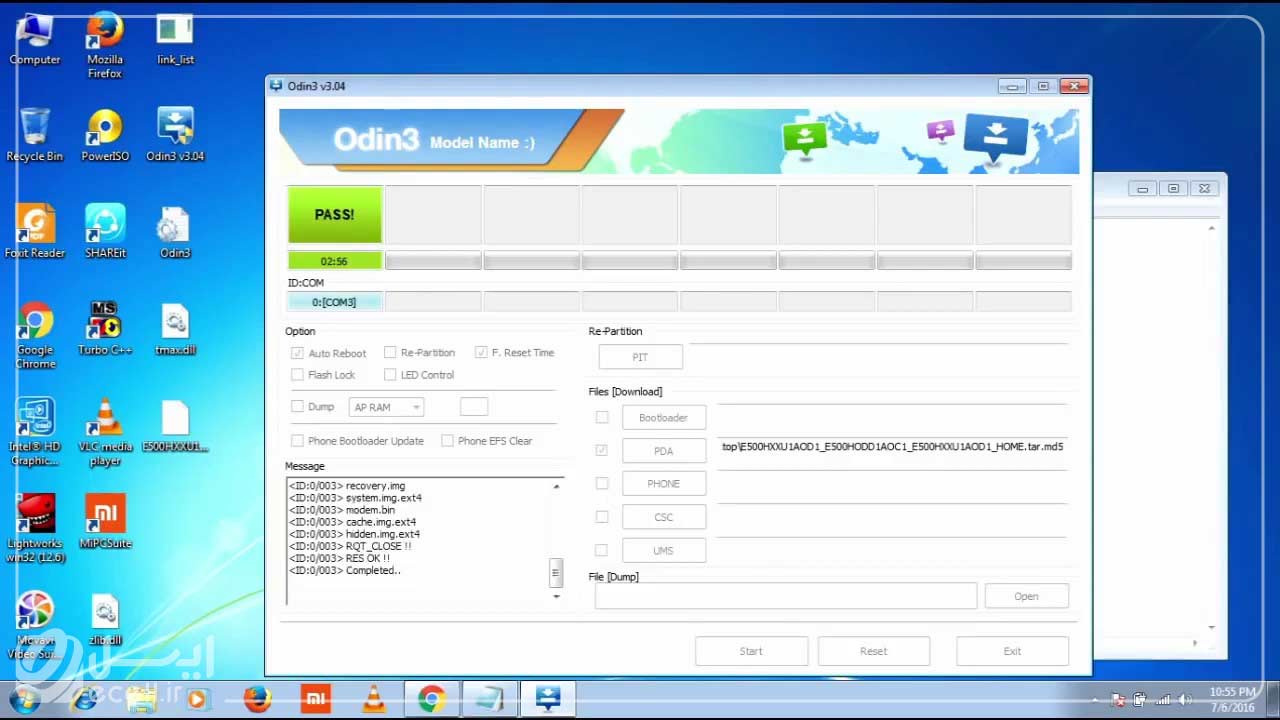Click the Firefox icon in the taskbar

[x=258, y=699]
